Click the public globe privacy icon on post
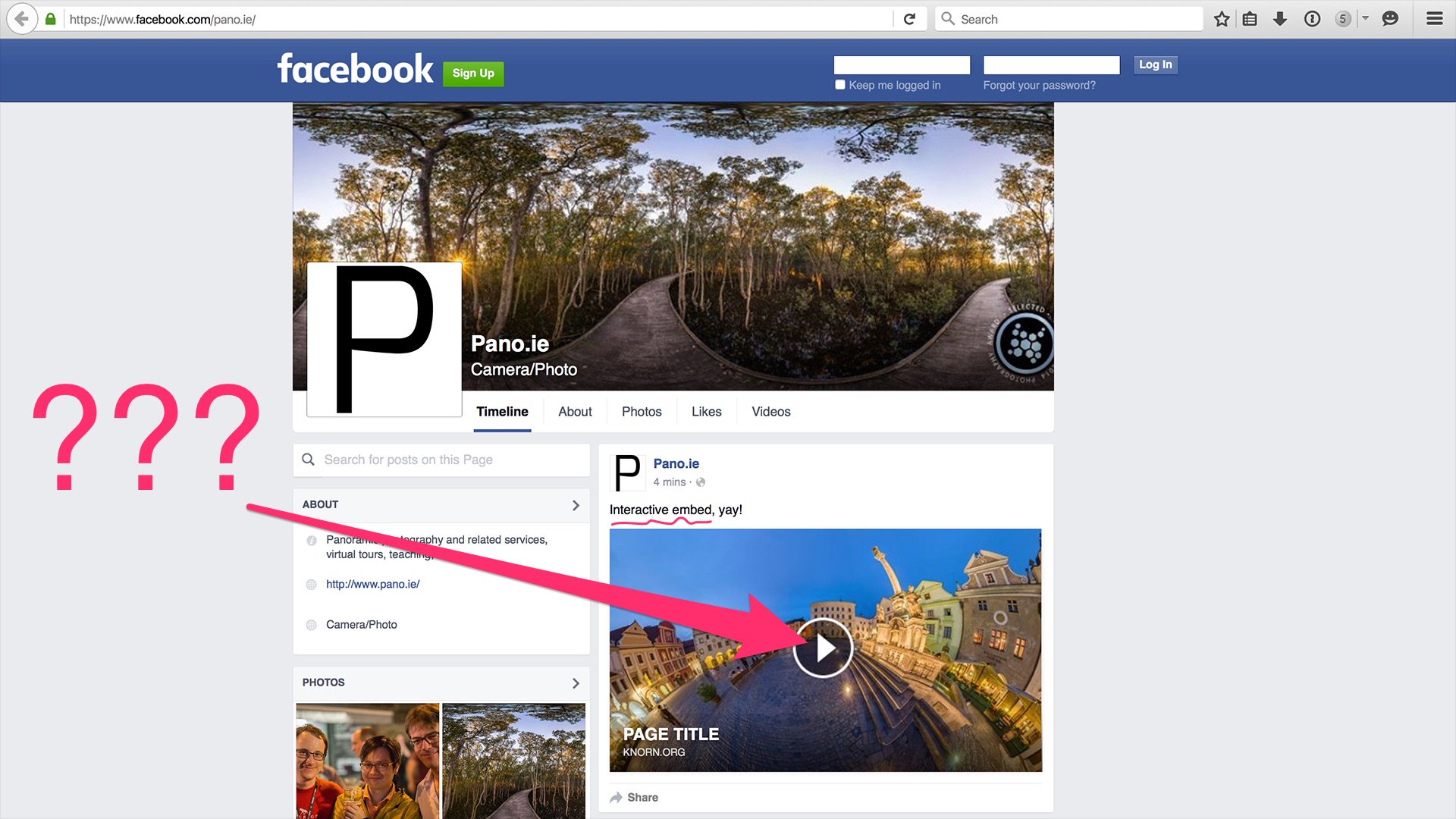 pos(701,482)
